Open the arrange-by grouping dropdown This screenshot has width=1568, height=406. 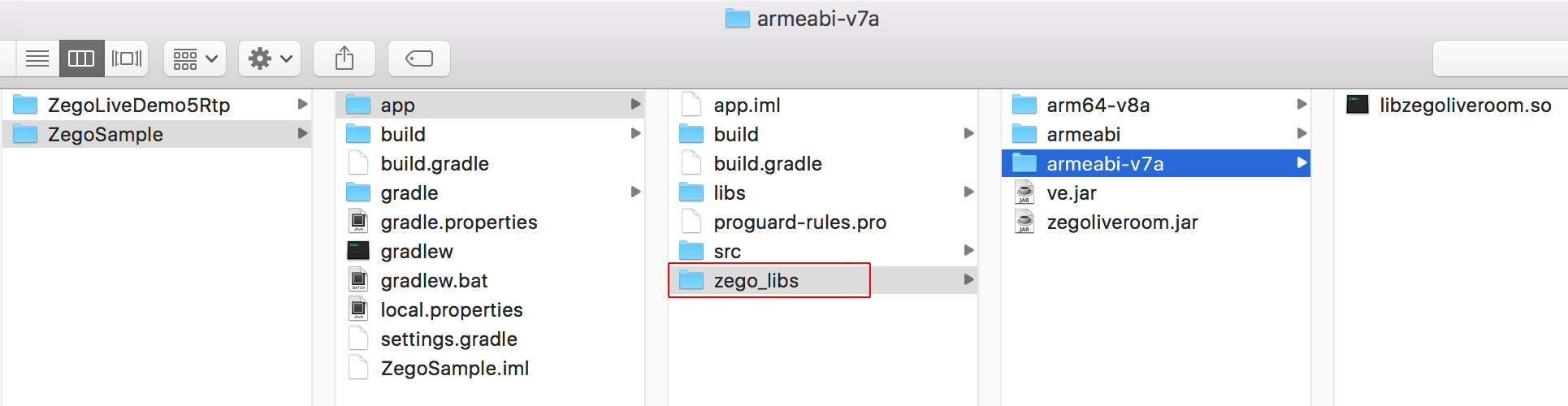point(195,58)
